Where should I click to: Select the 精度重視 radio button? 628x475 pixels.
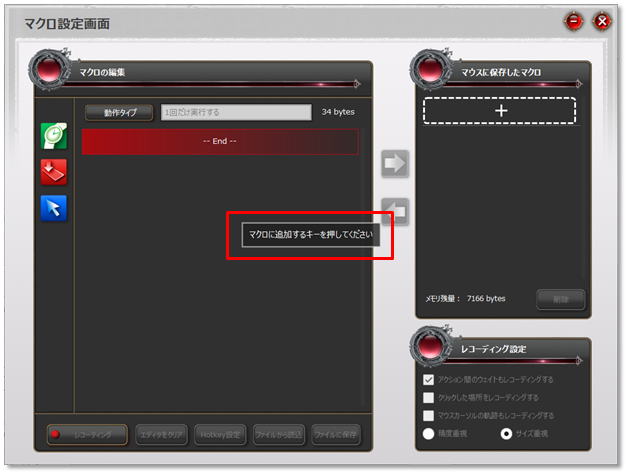tap(429, 433)
